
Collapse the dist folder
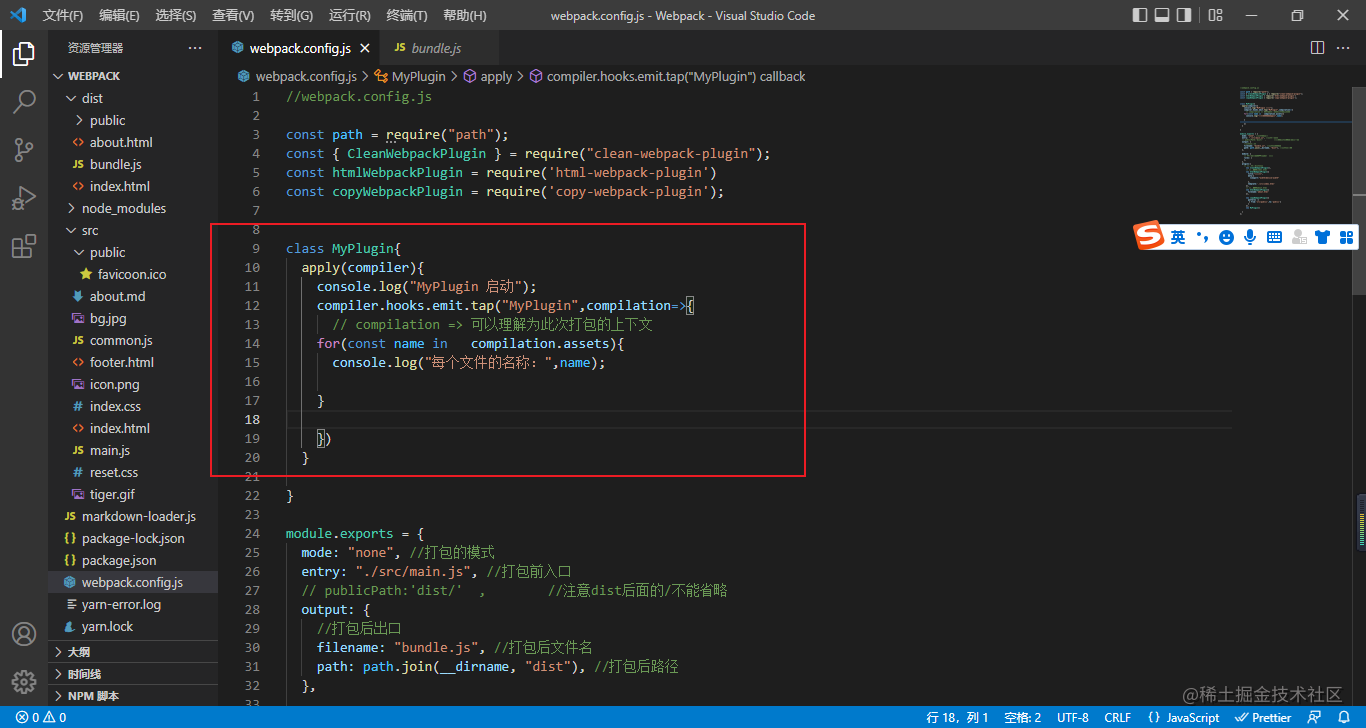point(133,98)
